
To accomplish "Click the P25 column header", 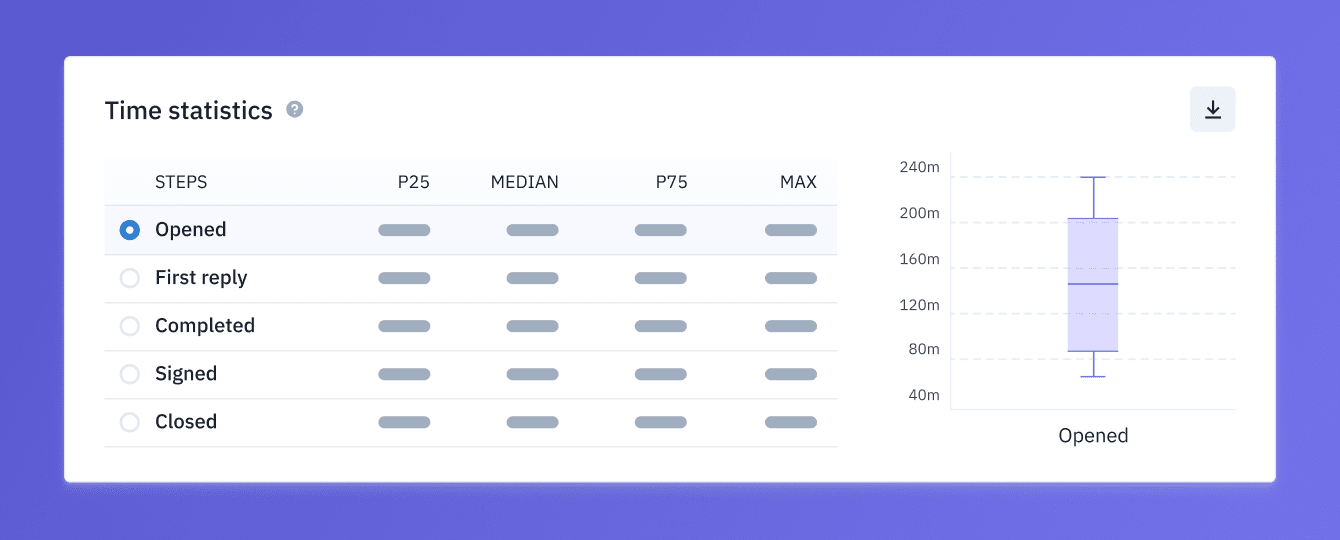I will point(413,182).
